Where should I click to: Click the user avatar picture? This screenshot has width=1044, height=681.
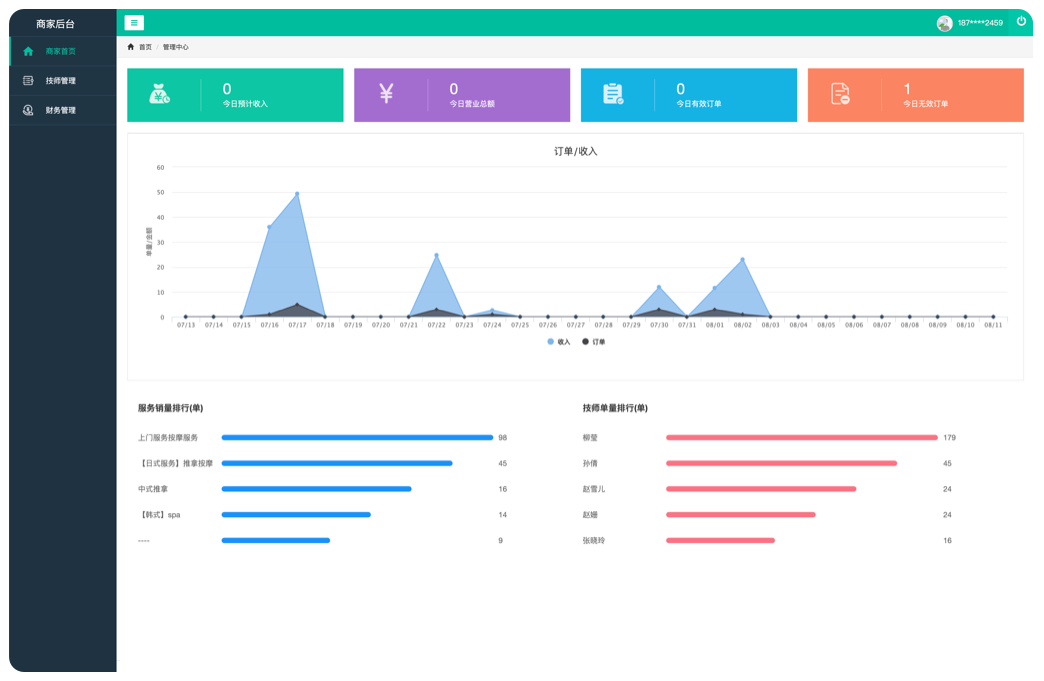944,23
